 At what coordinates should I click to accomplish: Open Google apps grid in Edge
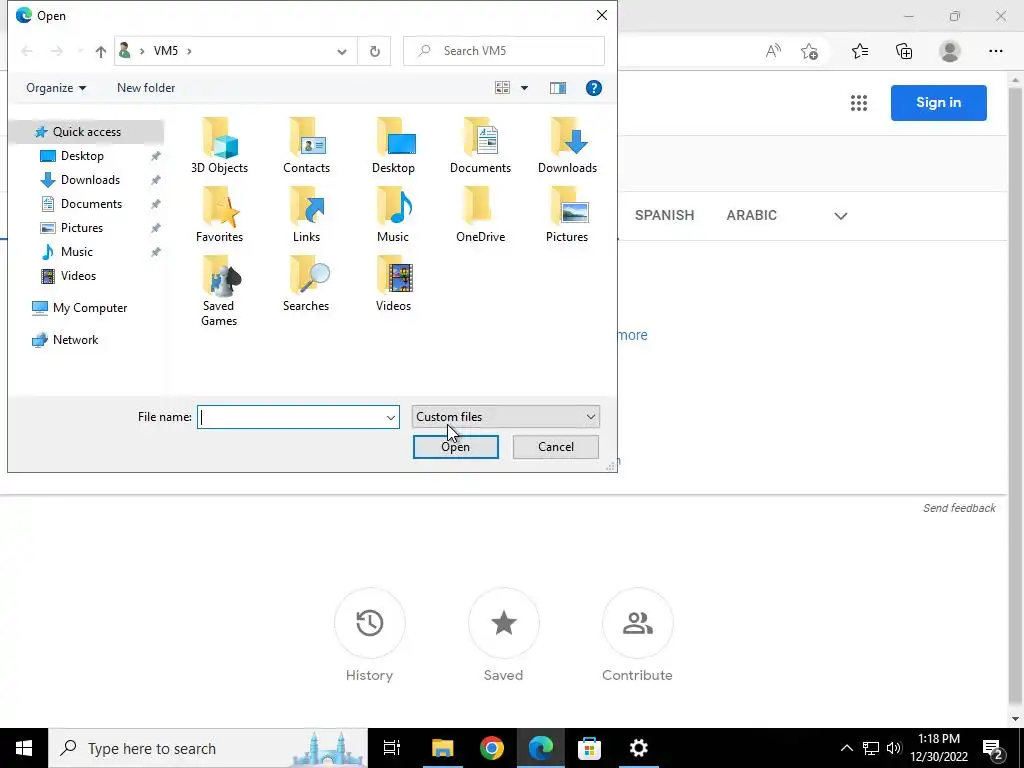pos(859,103)
